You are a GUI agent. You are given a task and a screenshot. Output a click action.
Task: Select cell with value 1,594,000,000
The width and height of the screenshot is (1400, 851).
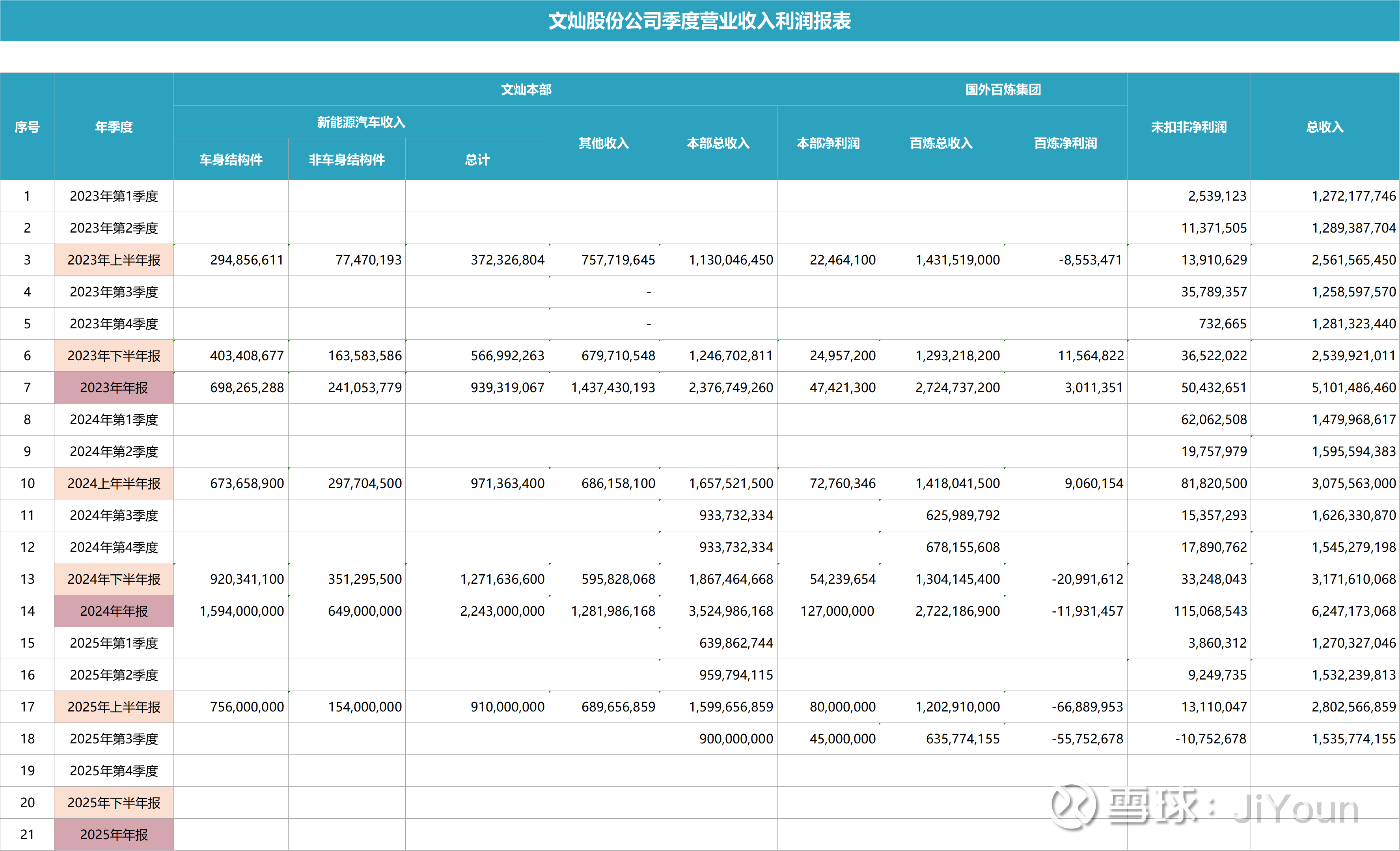[241, 611]
